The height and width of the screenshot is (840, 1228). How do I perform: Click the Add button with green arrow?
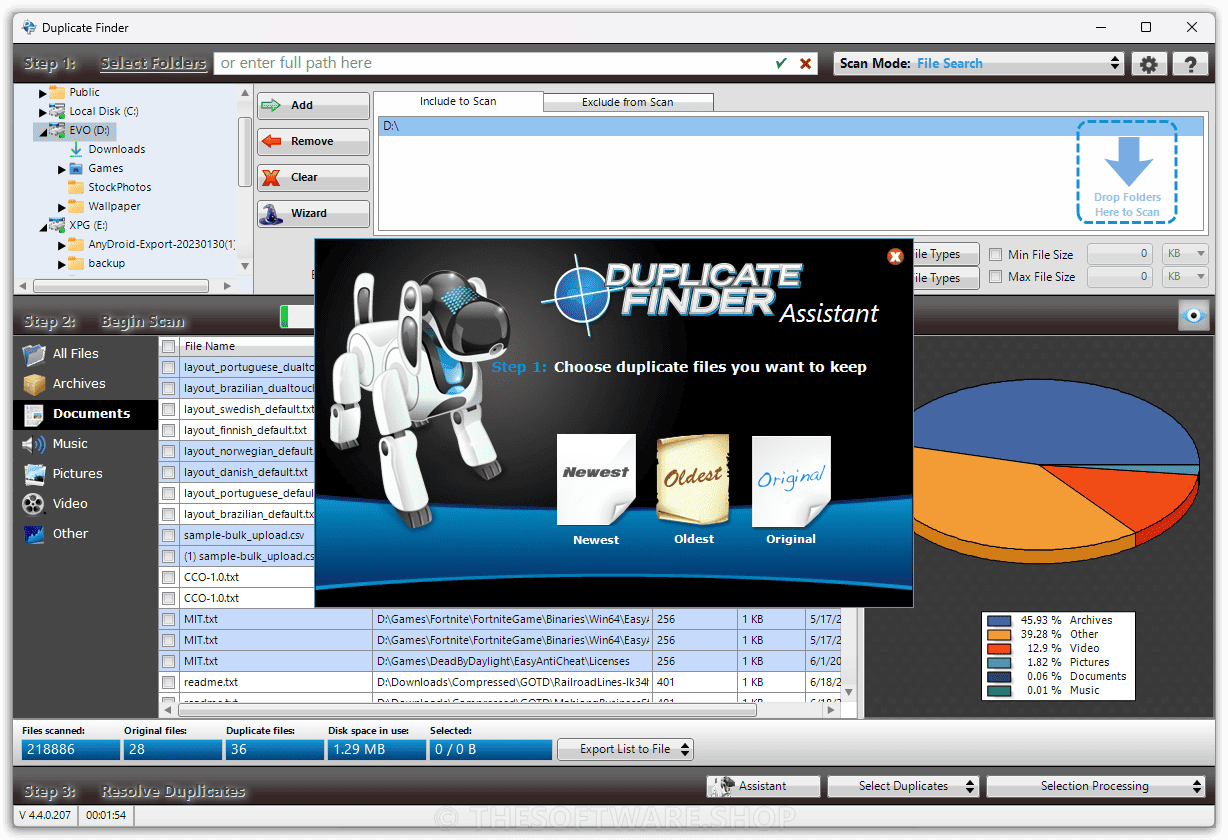313,105
